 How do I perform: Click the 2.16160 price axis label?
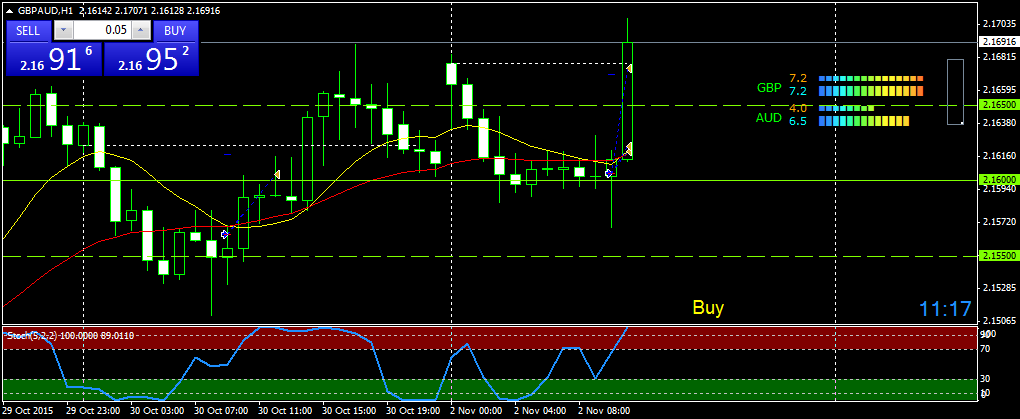coord(1000,155)
